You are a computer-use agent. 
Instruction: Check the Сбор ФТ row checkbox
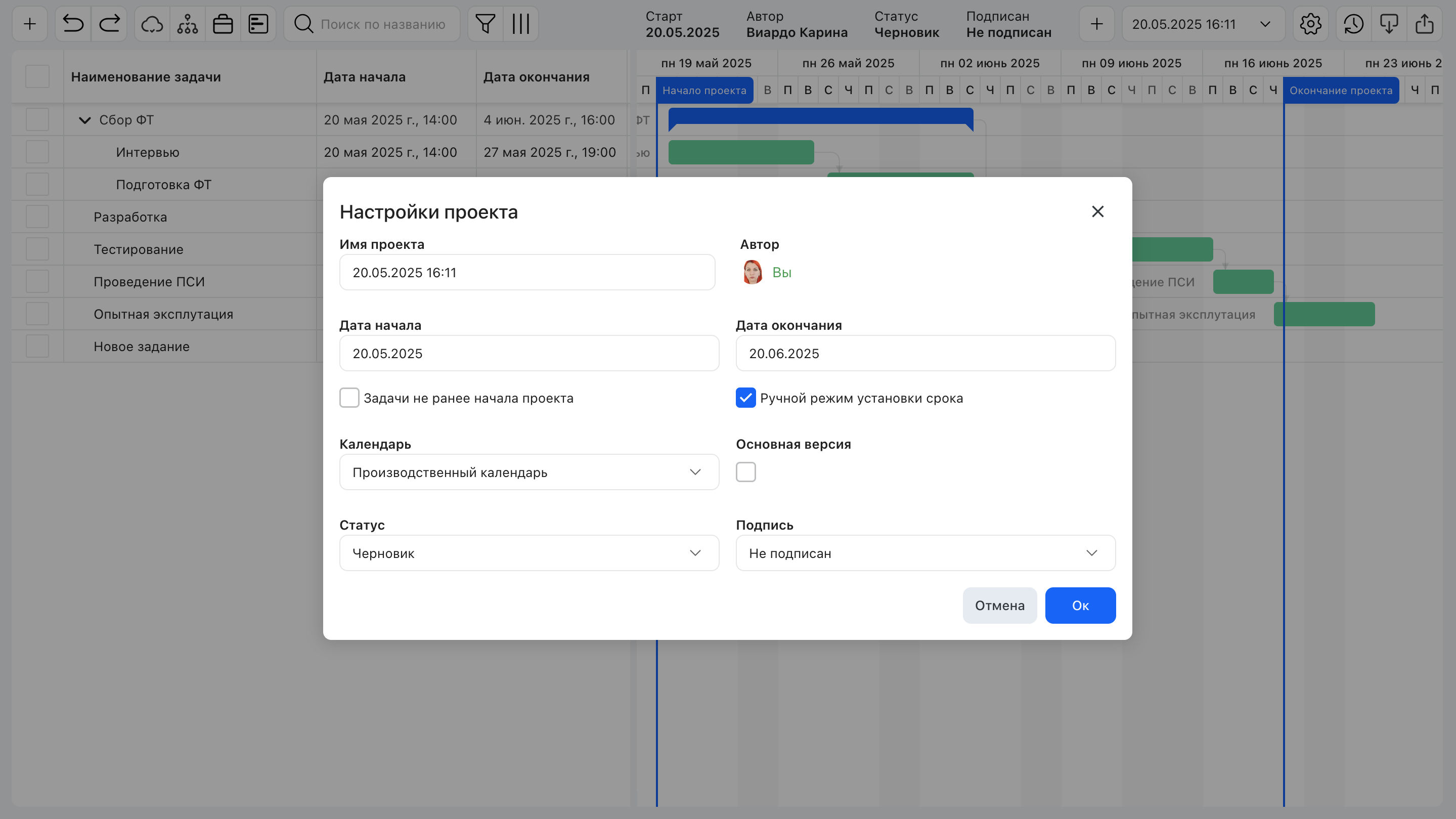(x=37, y=120)
